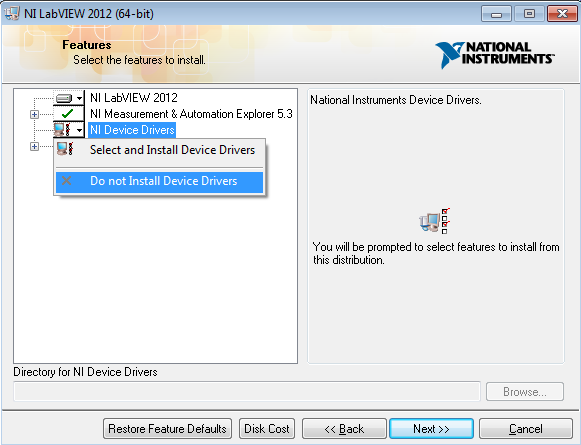
Task: Select NI Measurement & Automation Explorer 5.3
Action: pos(191,114)
